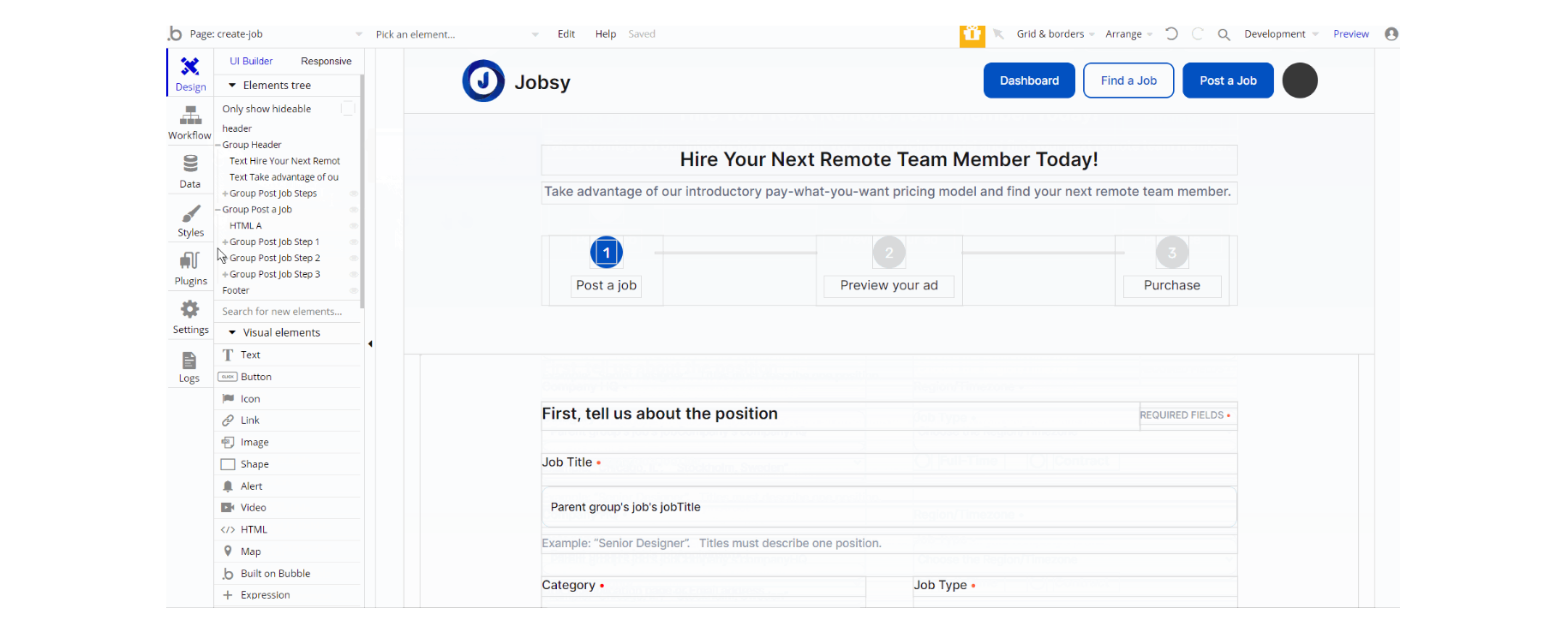
Task: Click the gift box icon
Action: (972, 34)
